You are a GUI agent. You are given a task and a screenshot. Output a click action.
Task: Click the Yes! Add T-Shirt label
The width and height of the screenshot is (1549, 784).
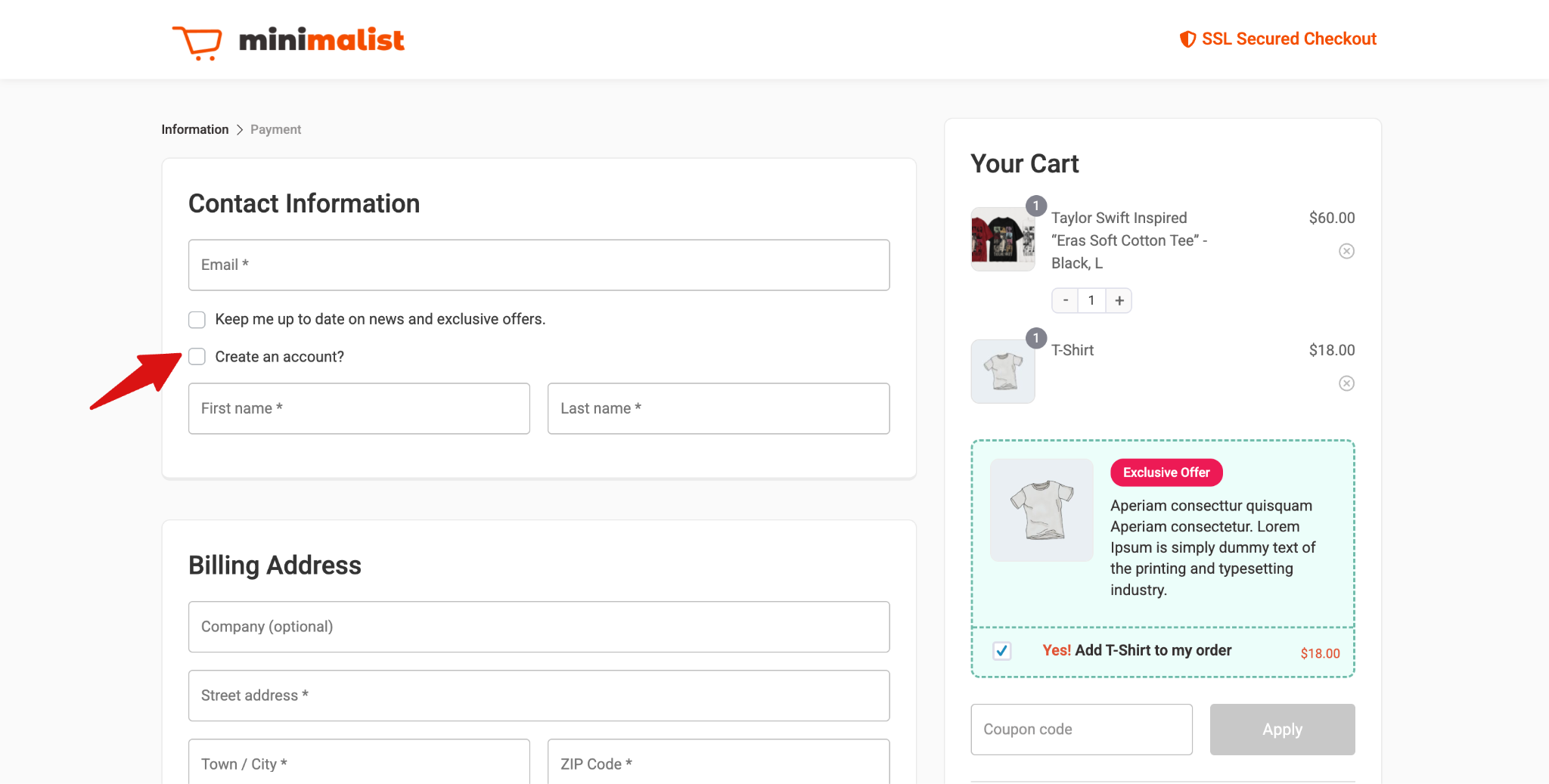(1137, 650)
